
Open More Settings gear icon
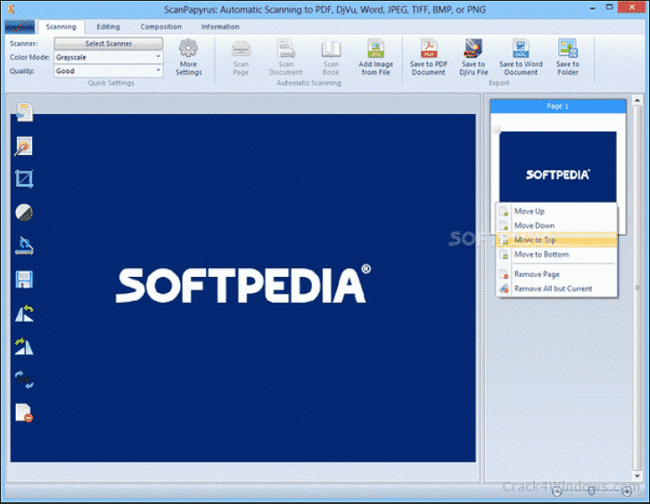click(188, 57)
